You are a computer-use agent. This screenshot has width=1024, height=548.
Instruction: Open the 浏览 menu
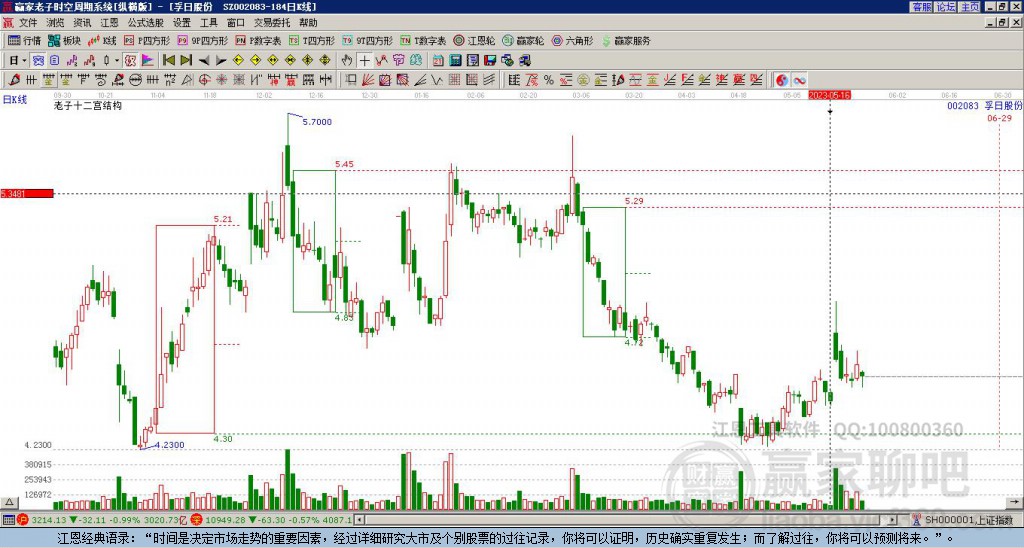[x=56, y=23]
